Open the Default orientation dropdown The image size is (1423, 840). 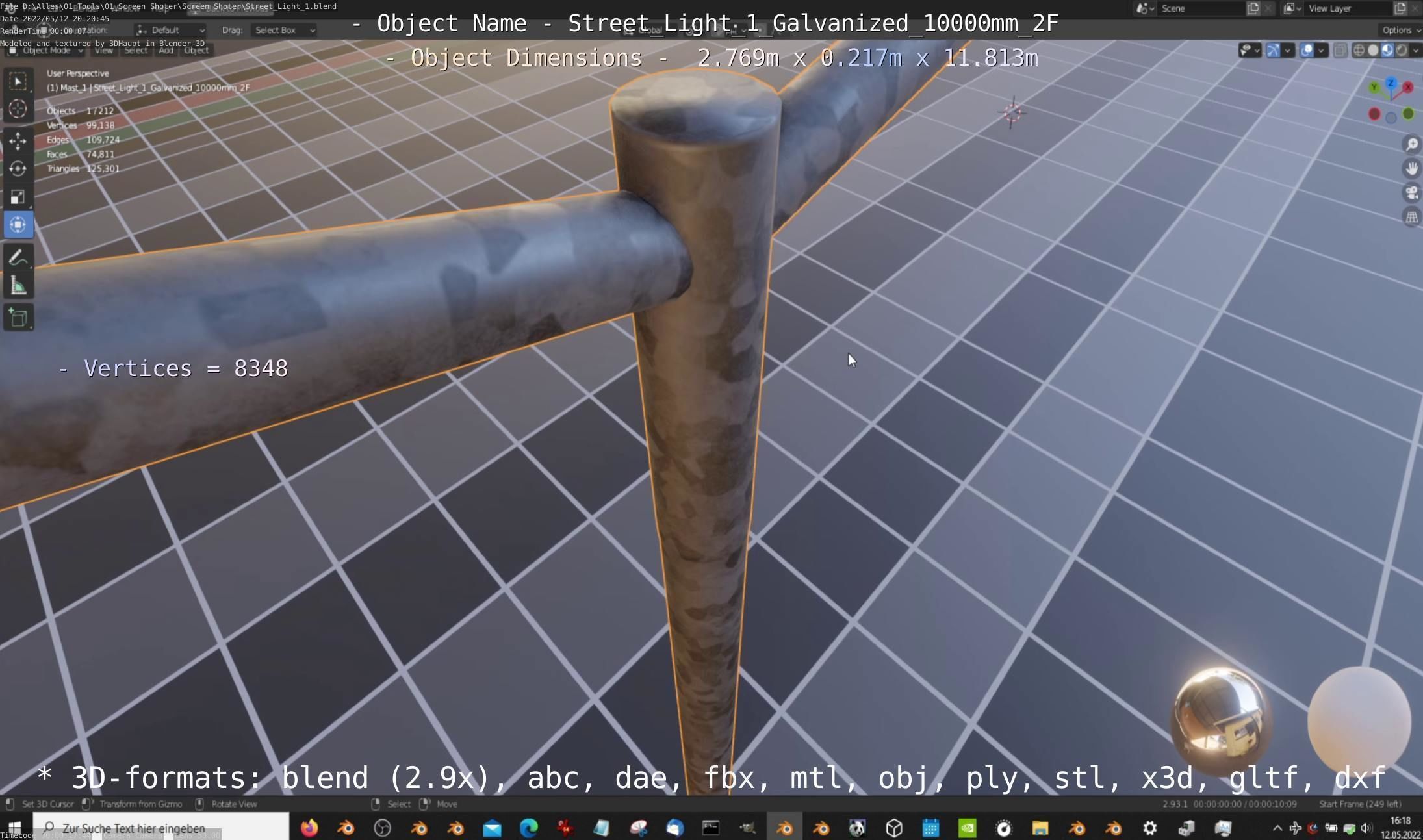coord(171,31)
